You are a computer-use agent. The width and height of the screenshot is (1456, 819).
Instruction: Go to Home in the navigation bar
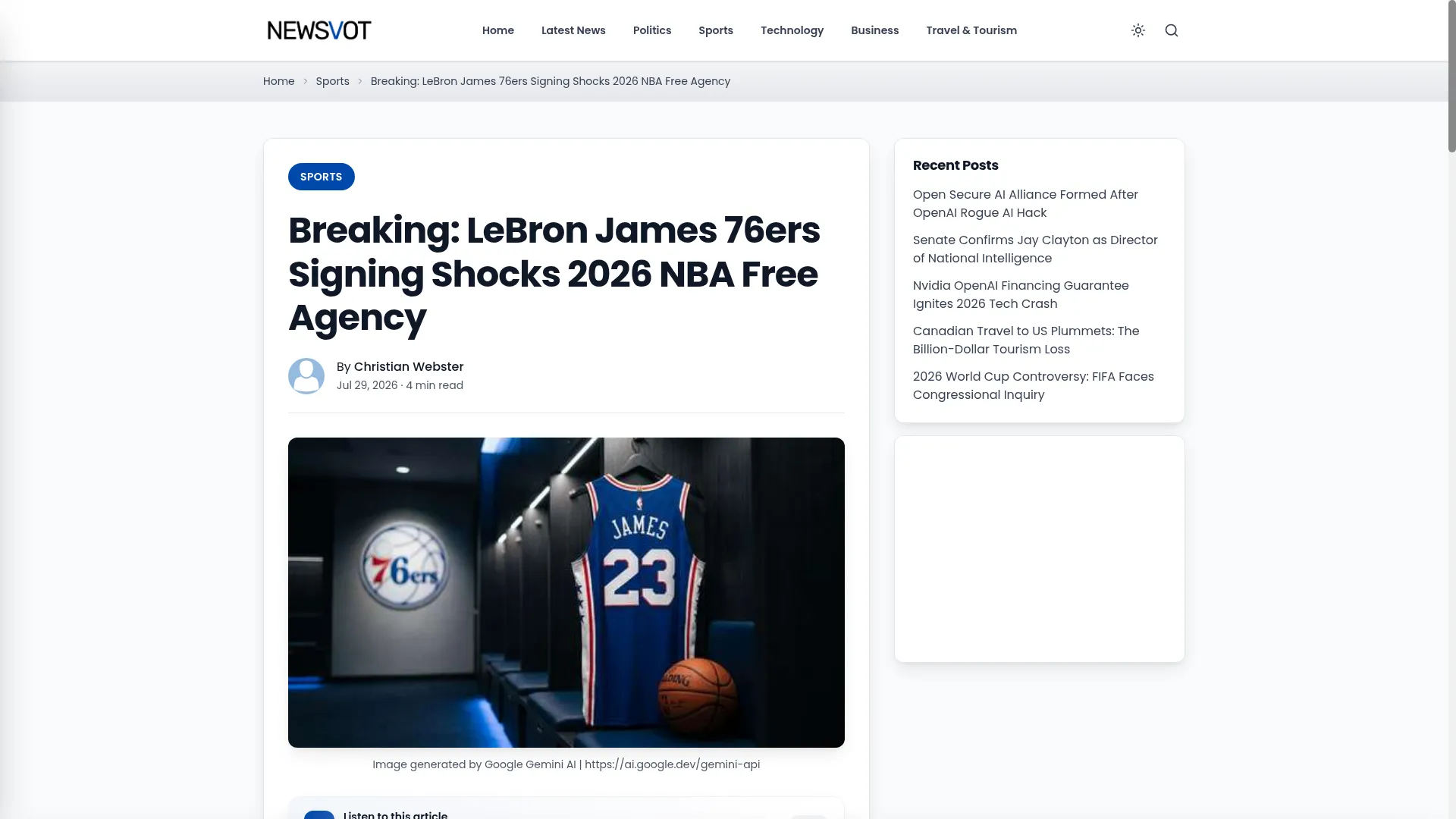click(498, 30)
